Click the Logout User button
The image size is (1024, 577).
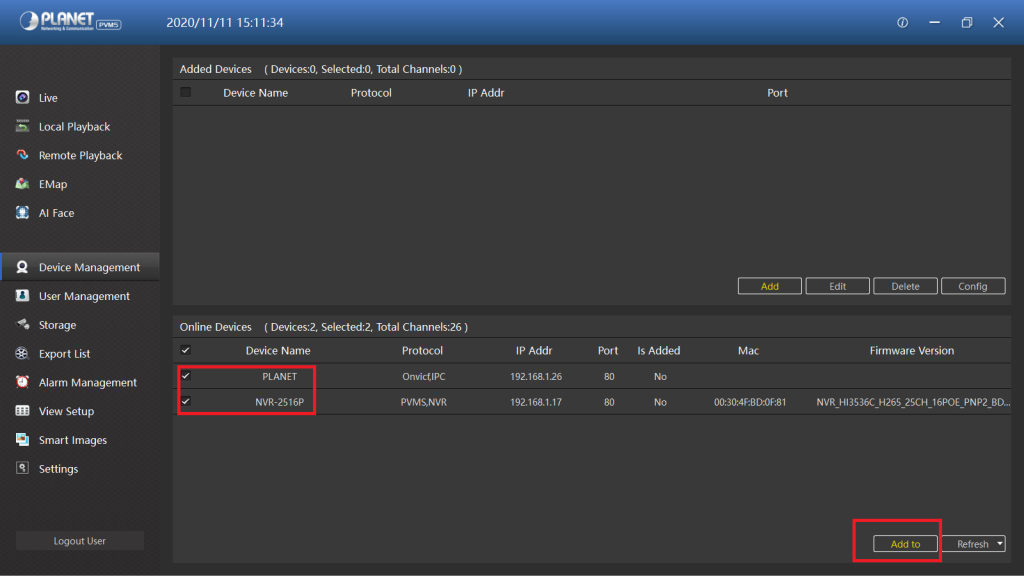80,540
